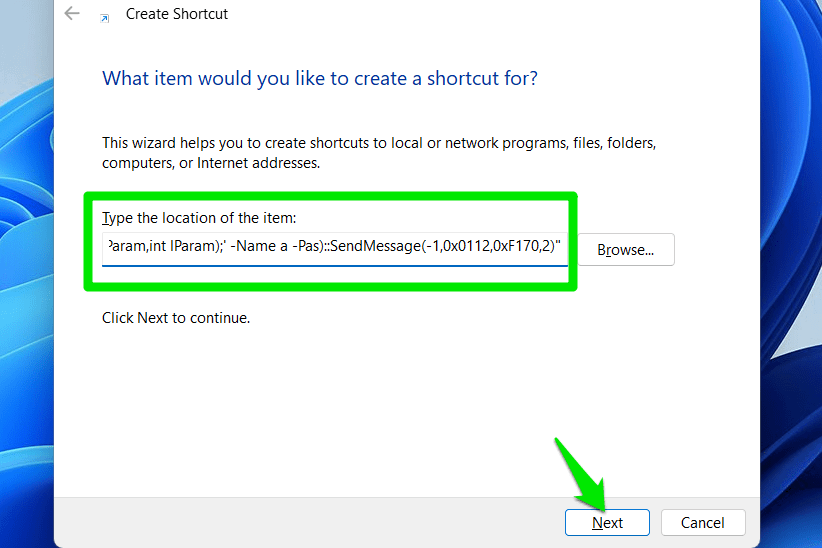
Task: Click the blue heading about creating a shortcut
Action: click(x=319, y=78)
